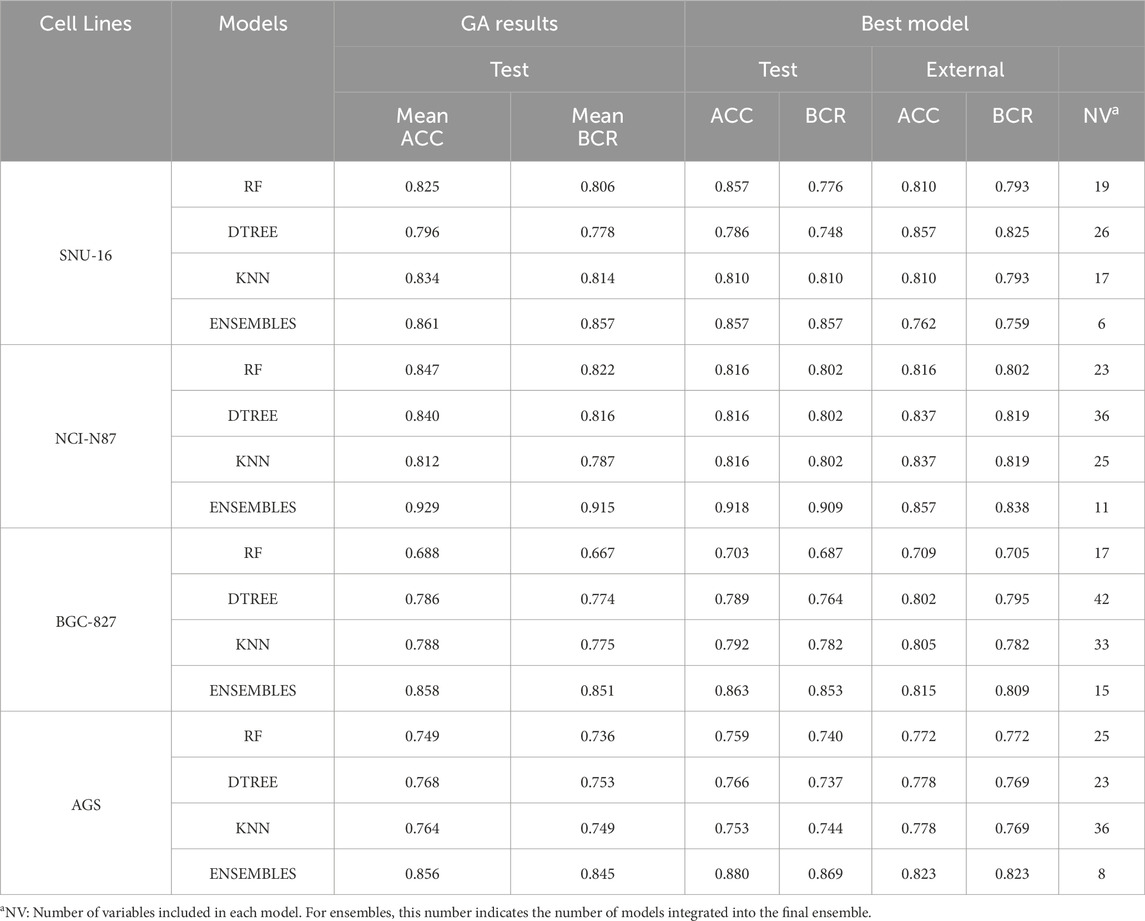Image resolution: width=1145 pixels, height=921 pixels.
Task: Click the NV value 42
Action: point(1101,599)
